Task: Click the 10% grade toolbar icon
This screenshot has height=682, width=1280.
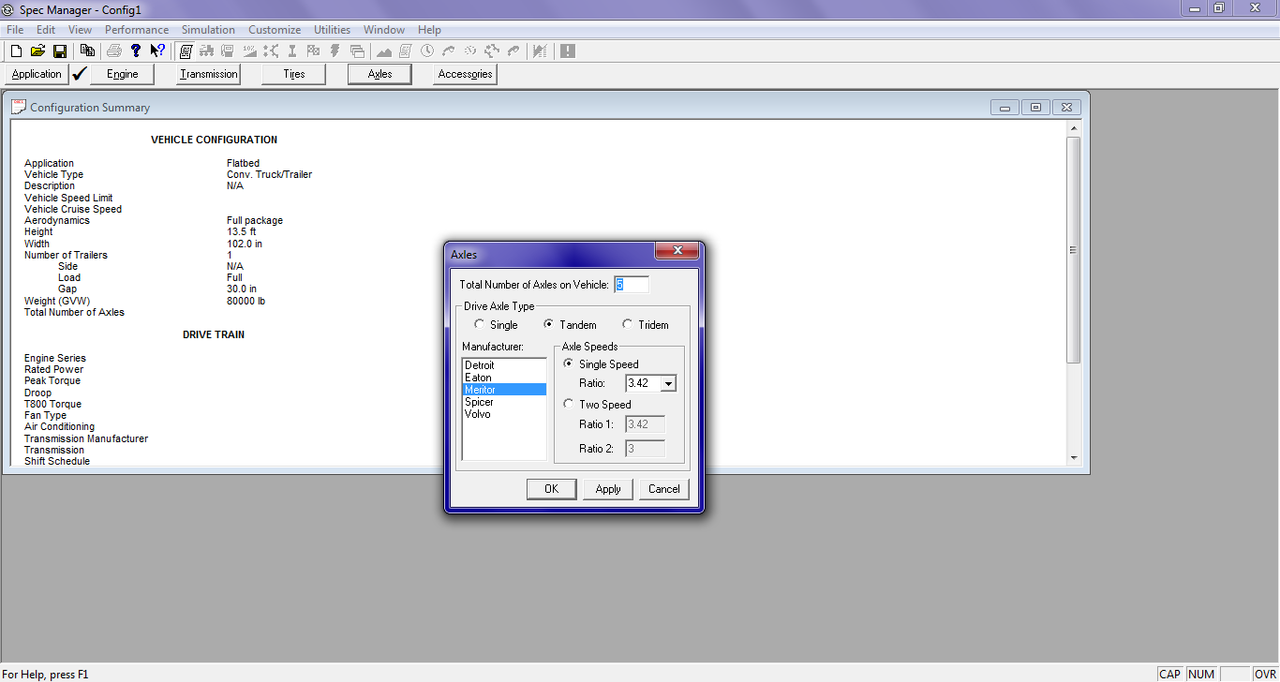Action: click(x=249, y=51)
